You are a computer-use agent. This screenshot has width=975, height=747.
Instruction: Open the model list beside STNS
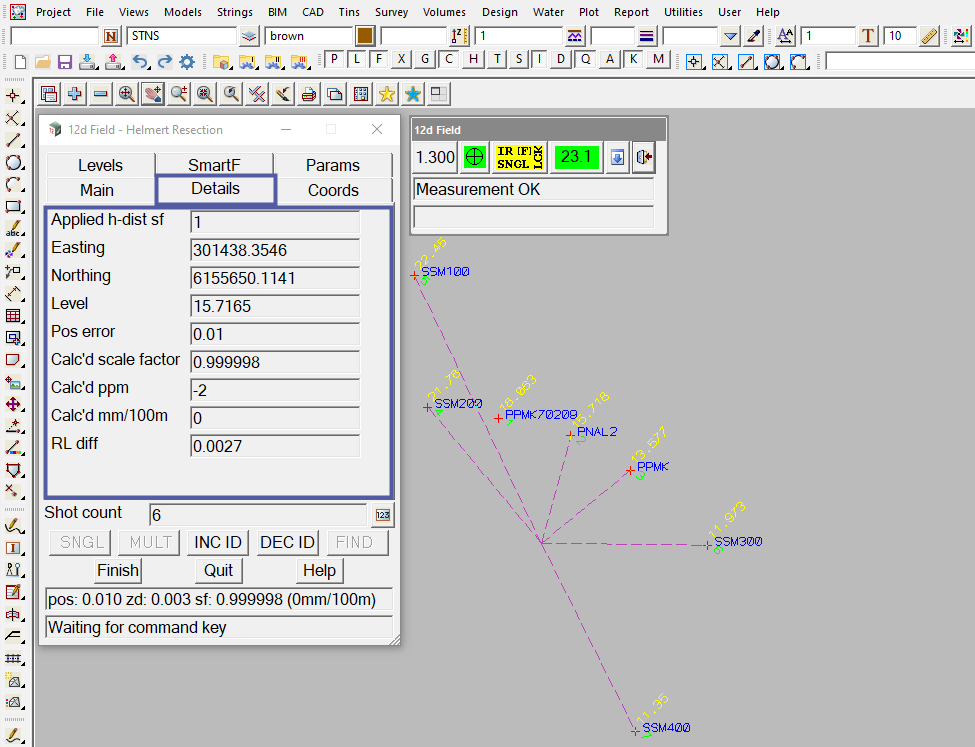pos(250,36)
